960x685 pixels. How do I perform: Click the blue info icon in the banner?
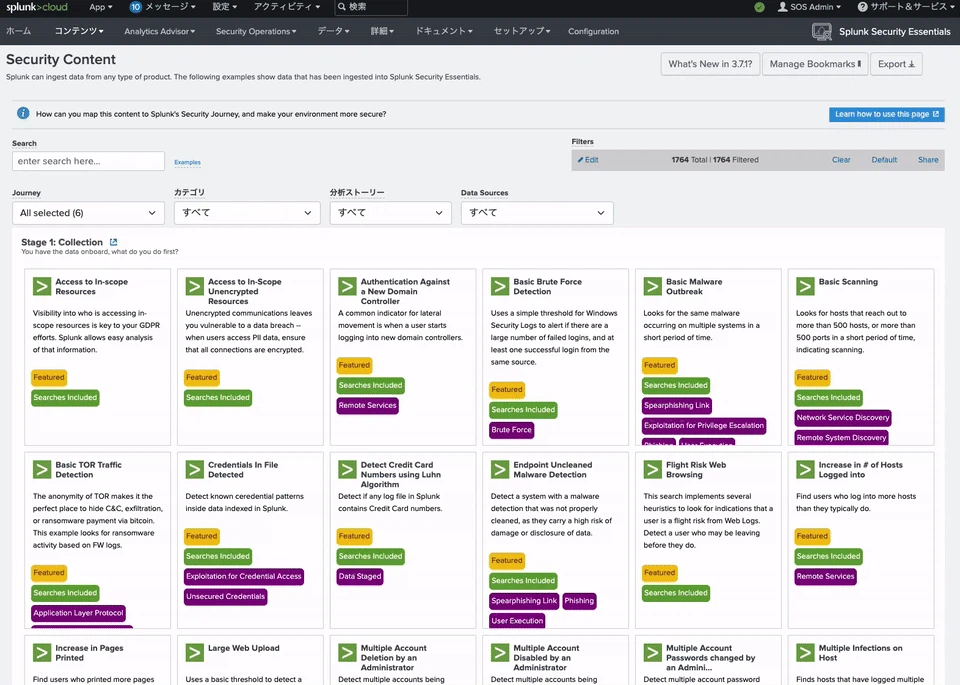23,113
